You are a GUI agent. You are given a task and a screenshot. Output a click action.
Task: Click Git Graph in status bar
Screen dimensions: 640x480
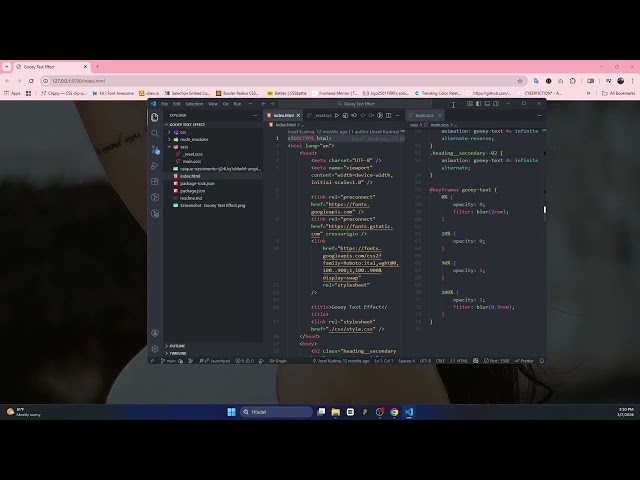point(278,361)
